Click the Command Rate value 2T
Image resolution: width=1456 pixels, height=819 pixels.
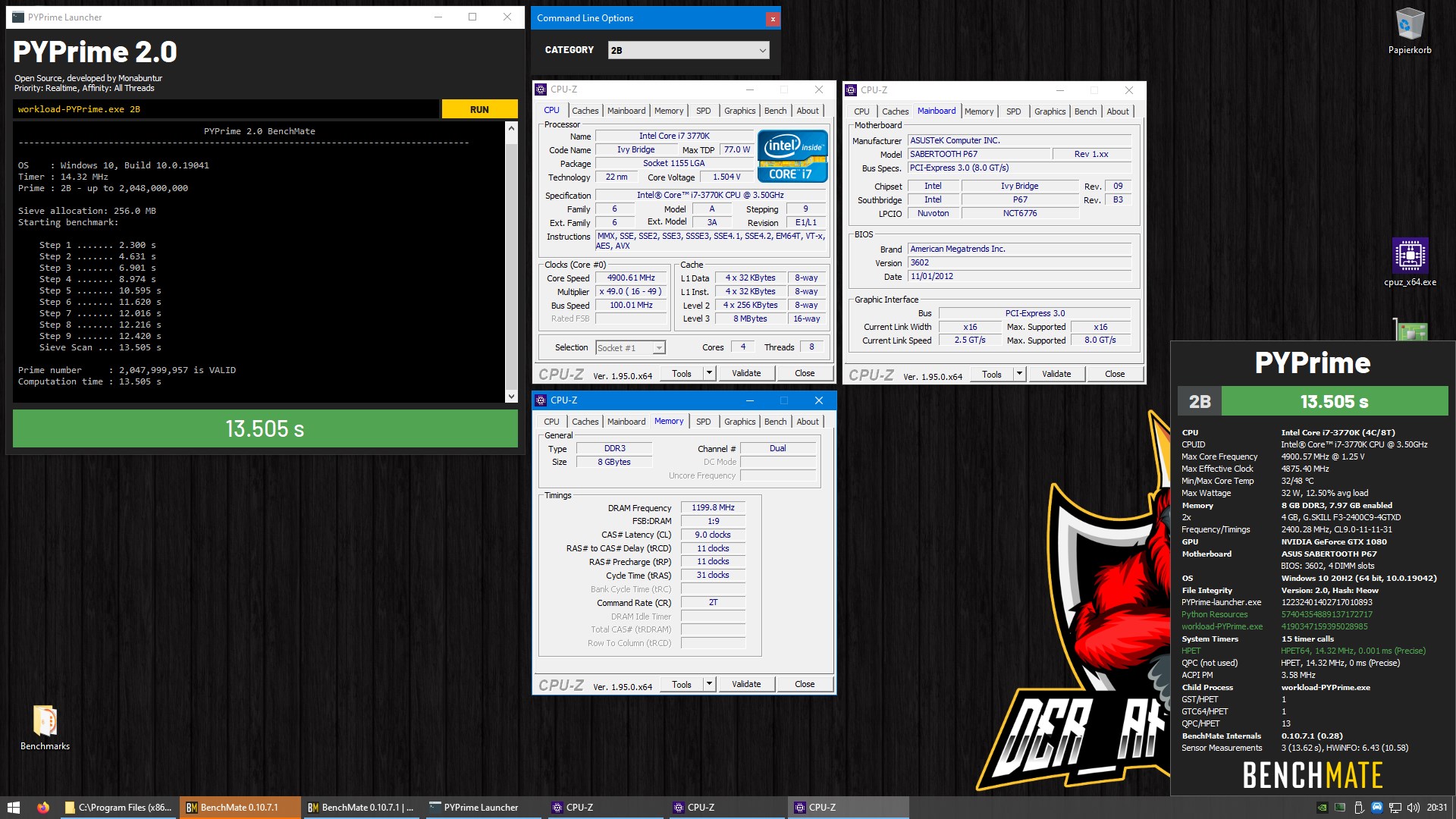coord(713,603)
